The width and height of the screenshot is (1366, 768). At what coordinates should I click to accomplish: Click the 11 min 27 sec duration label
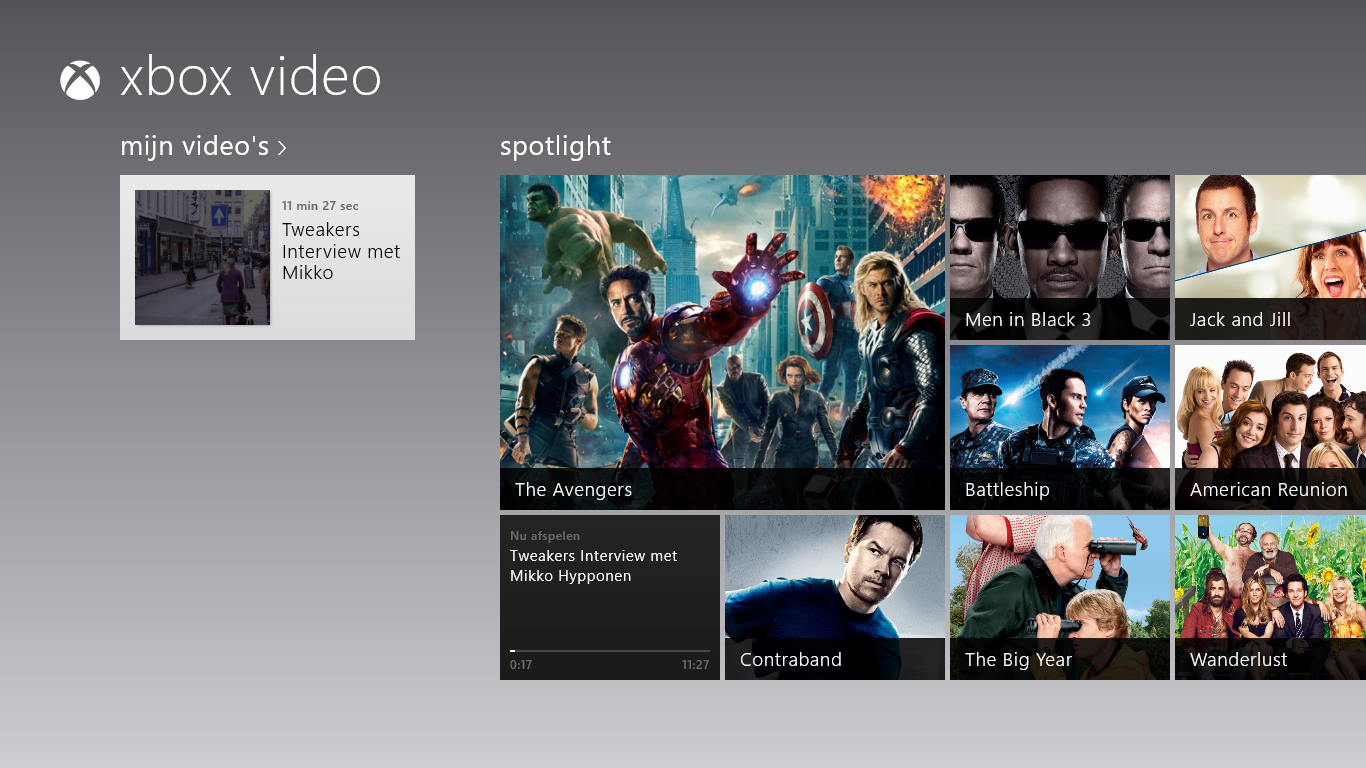click(x=320, y=206)
